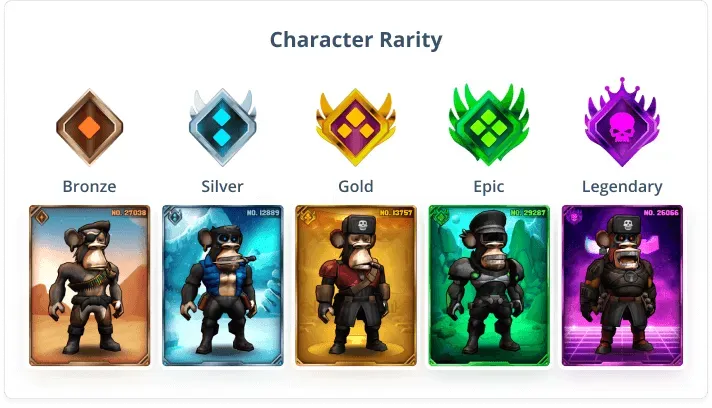Click the Gold winged badge icon
Viewport: 712px width, 408px height.
click(x=356, y=127)
